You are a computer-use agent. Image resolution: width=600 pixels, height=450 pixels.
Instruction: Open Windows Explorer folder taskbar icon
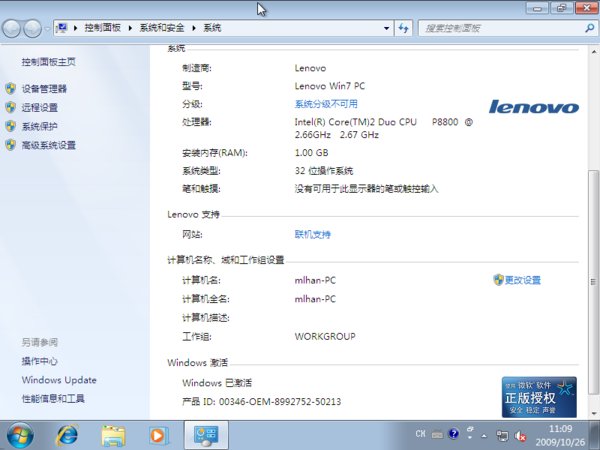pyautogui.click(x=113, y=435)
